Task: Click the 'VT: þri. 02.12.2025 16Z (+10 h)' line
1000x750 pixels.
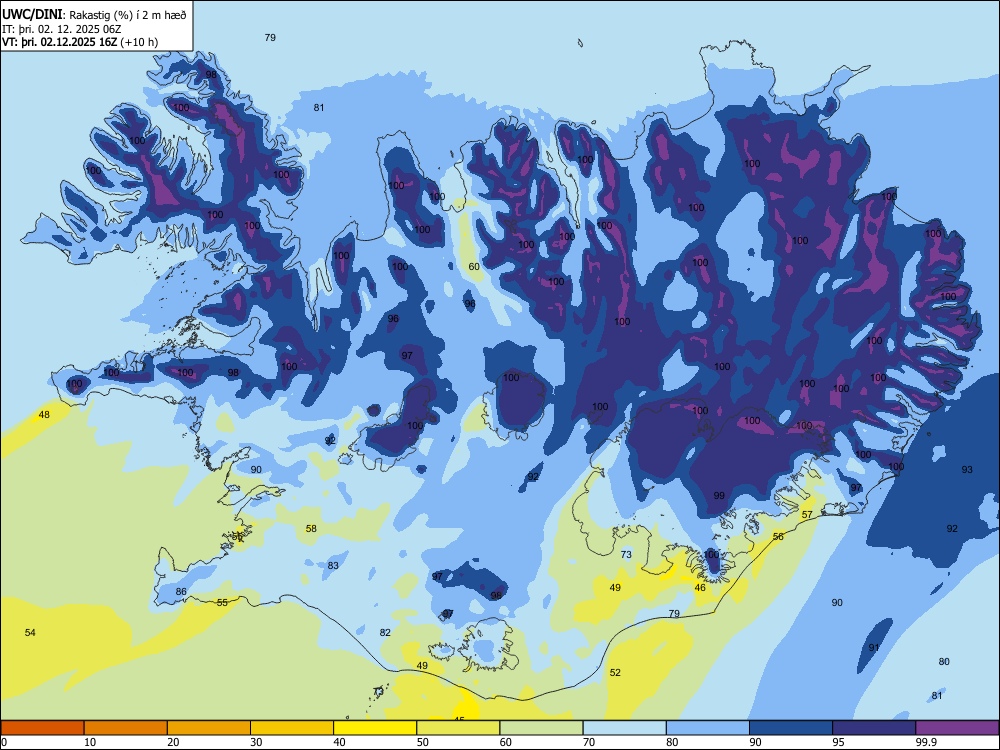Action: pos(80,42)
